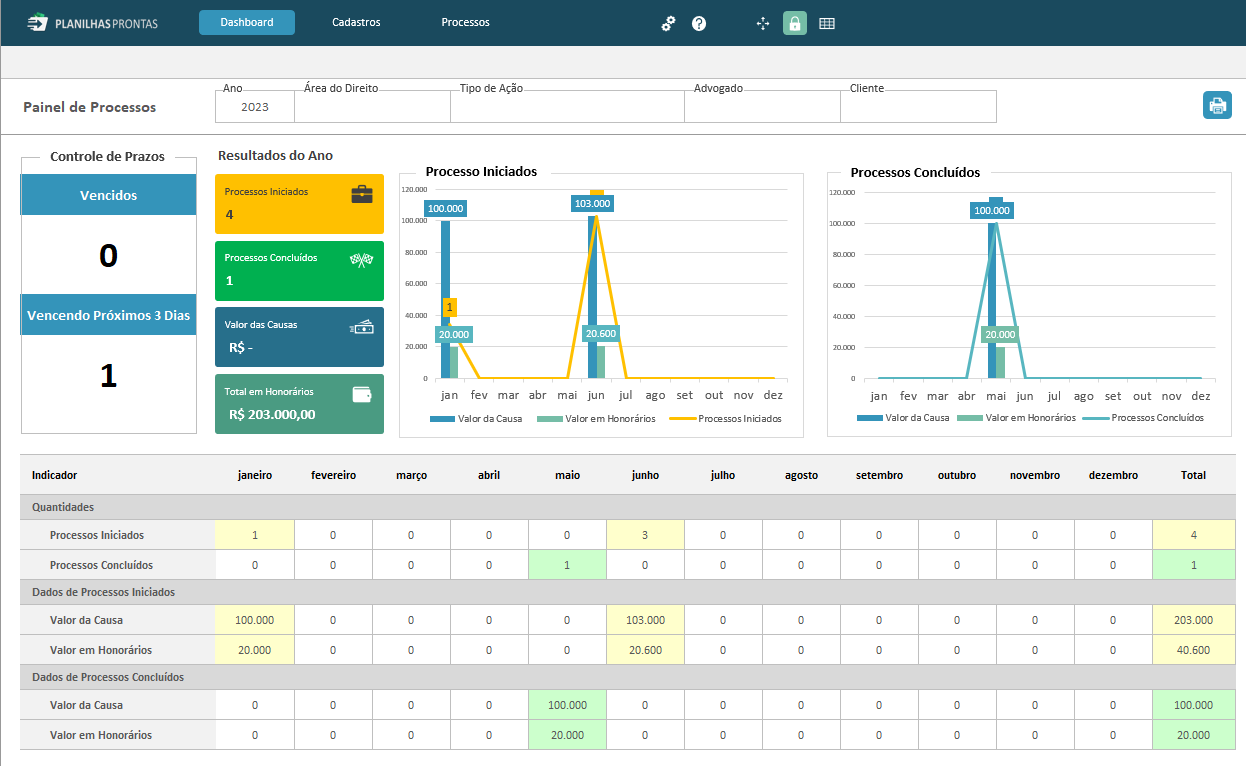Click the briefcase icon on Processos Iniciados
The image size is (1246, 766).
click(362, 194)
